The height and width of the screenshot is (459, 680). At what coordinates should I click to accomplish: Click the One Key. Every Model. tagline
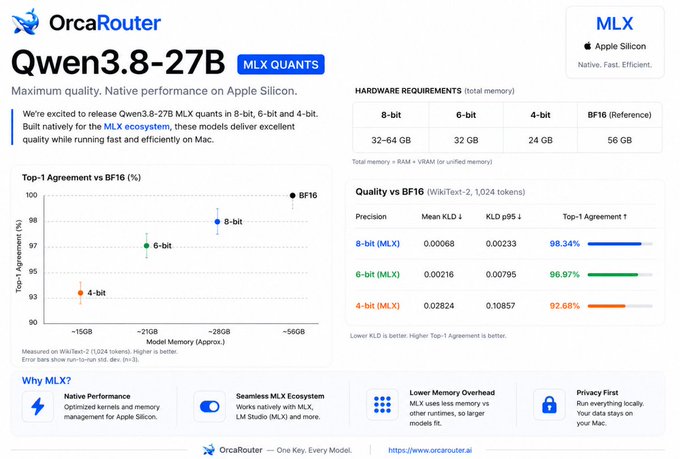pyautogui.click(x=314, y=450)
